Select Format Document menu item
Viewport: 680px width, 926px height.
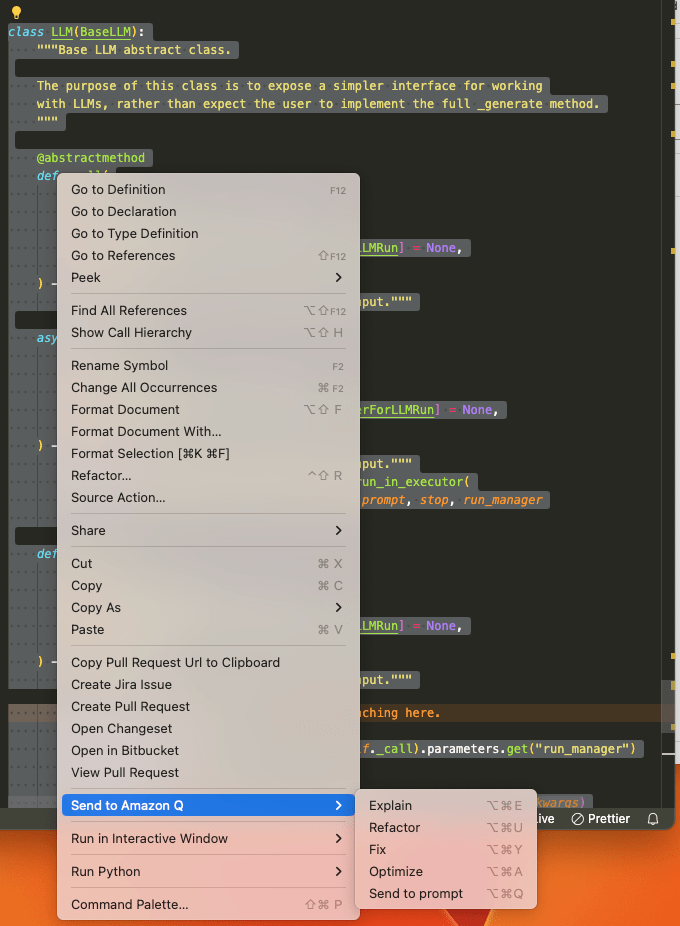coord(125,409)
